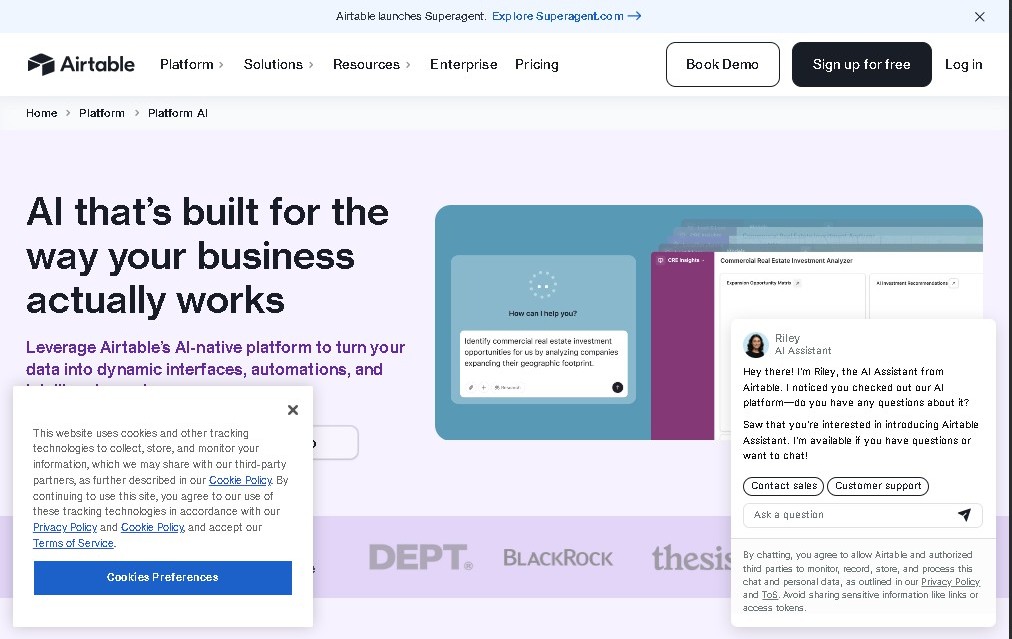Click the Book Demo button

[x=722, y=65]
